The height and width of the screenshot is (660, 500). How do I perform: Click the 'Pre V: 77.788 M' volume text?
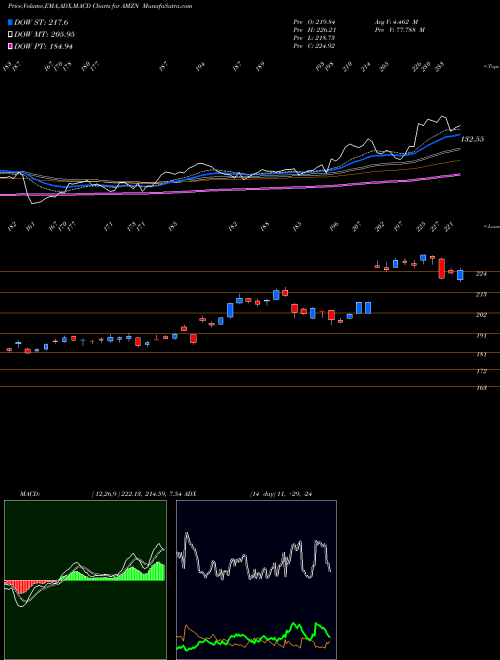coord(399,30)
